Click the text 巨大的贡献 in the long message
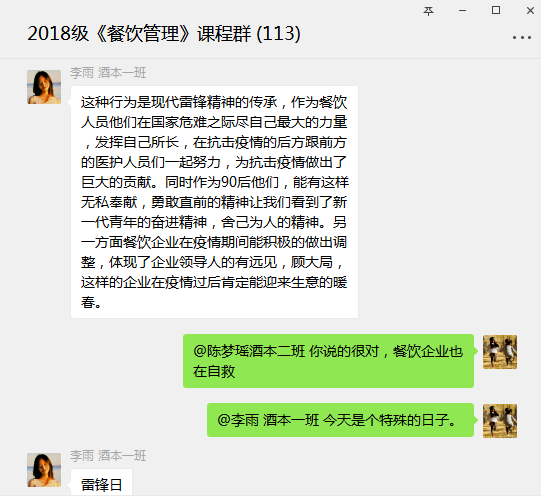Screen dimensions: 541x499 pos(116,182)
